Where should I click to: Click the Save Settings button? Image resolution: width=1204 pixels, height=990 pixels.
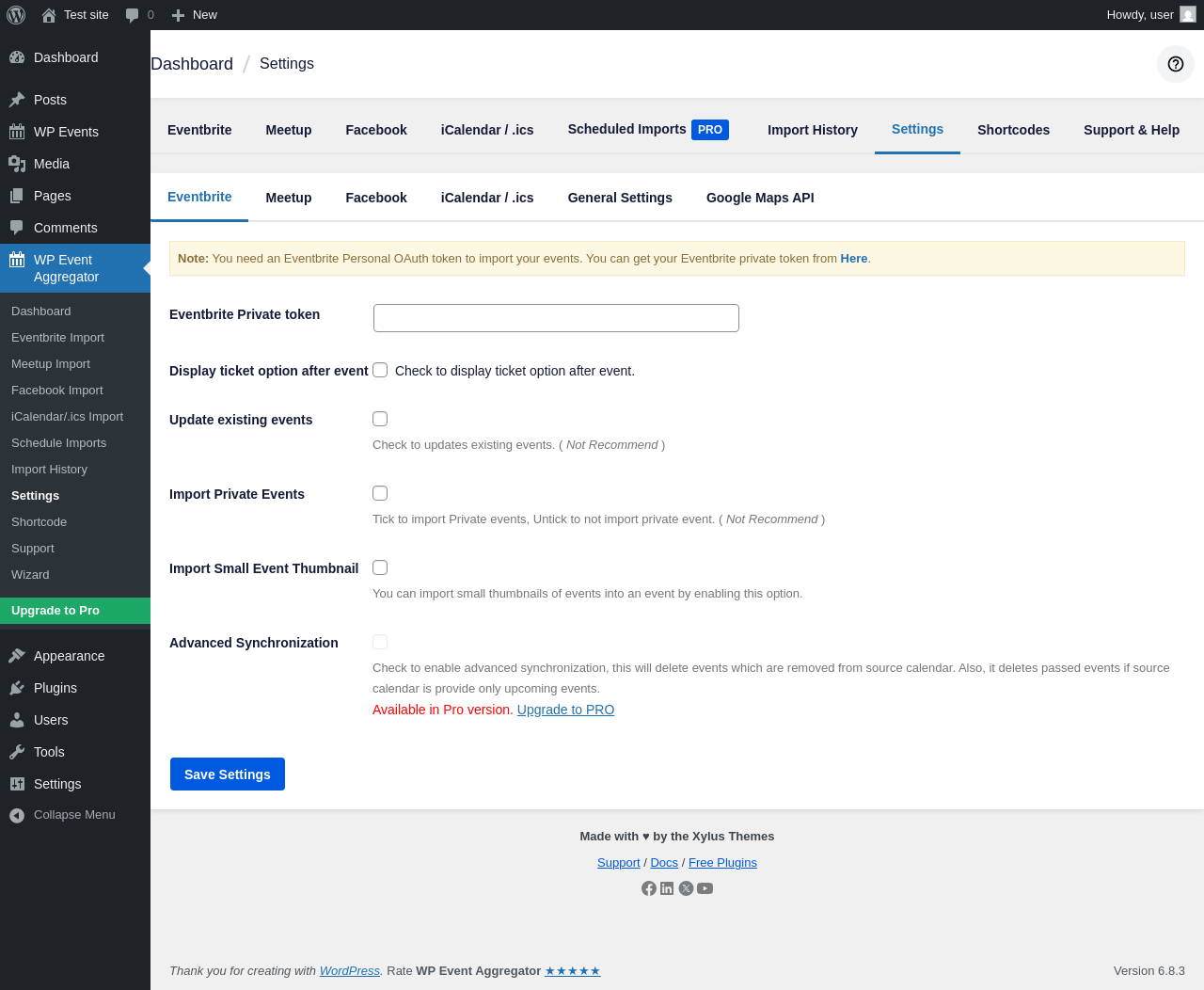tap(228, 774)
